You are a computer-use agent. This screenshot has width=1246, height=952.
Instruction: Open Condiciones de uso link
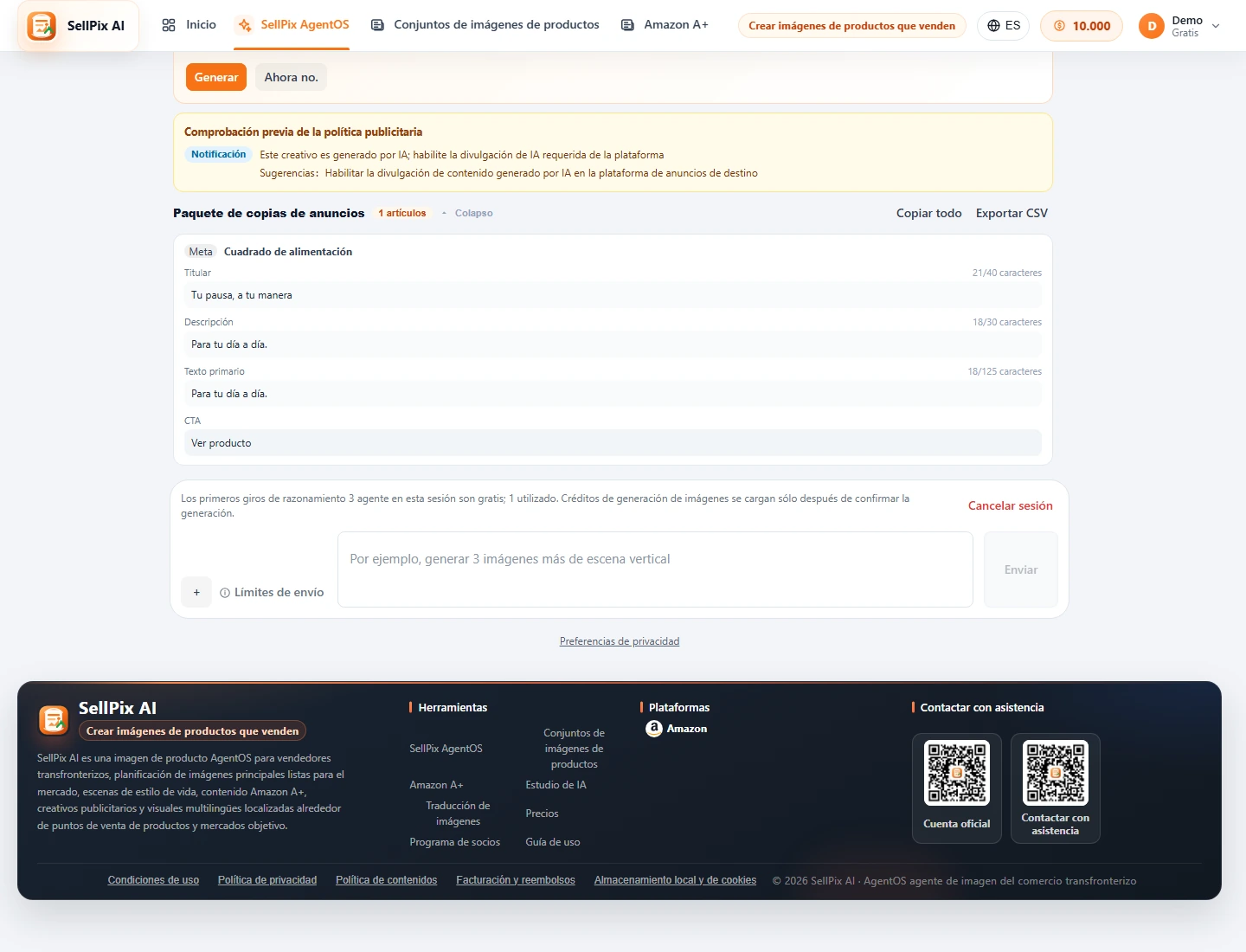tap(153, 880)
